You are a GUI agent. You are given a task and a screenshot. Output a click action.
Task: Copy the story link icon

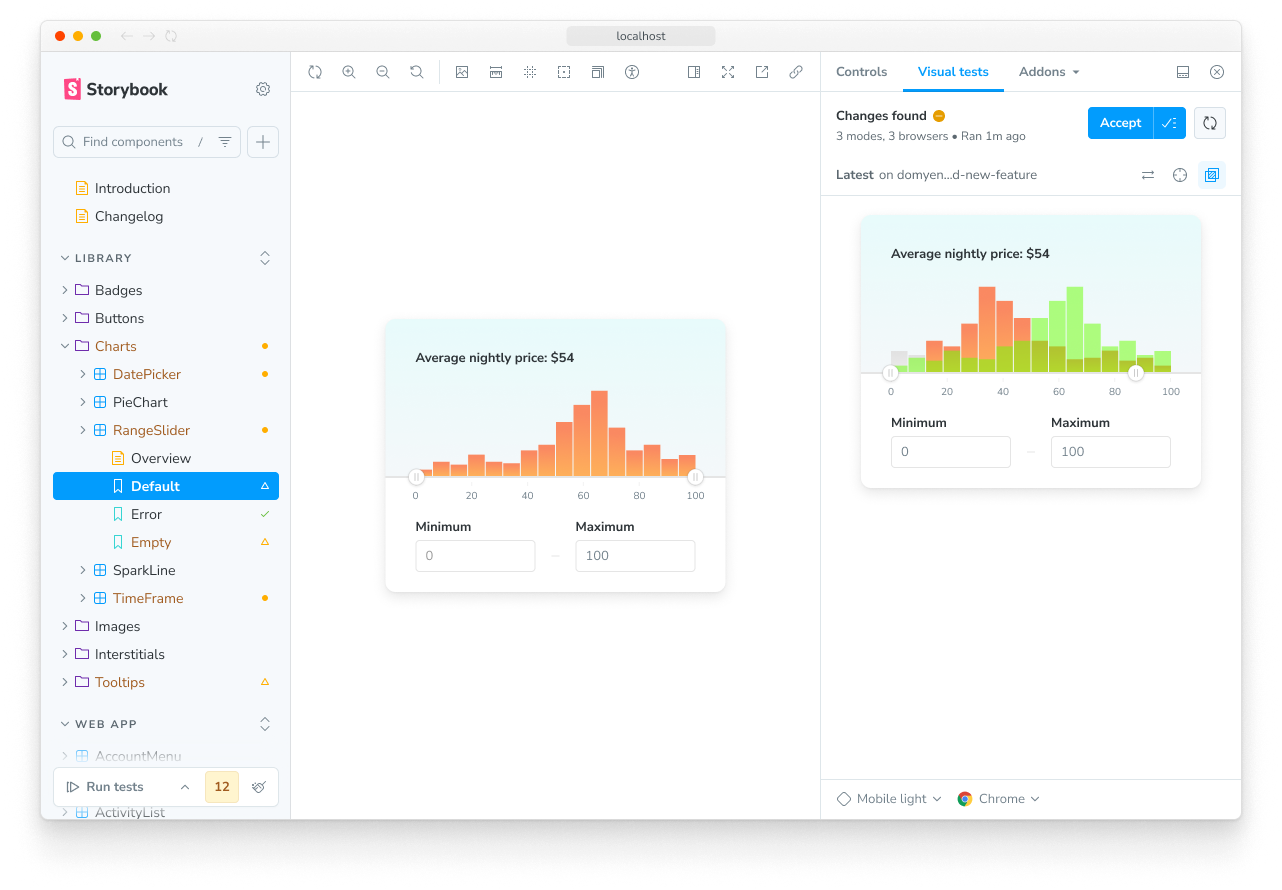(x=795, y=72)
